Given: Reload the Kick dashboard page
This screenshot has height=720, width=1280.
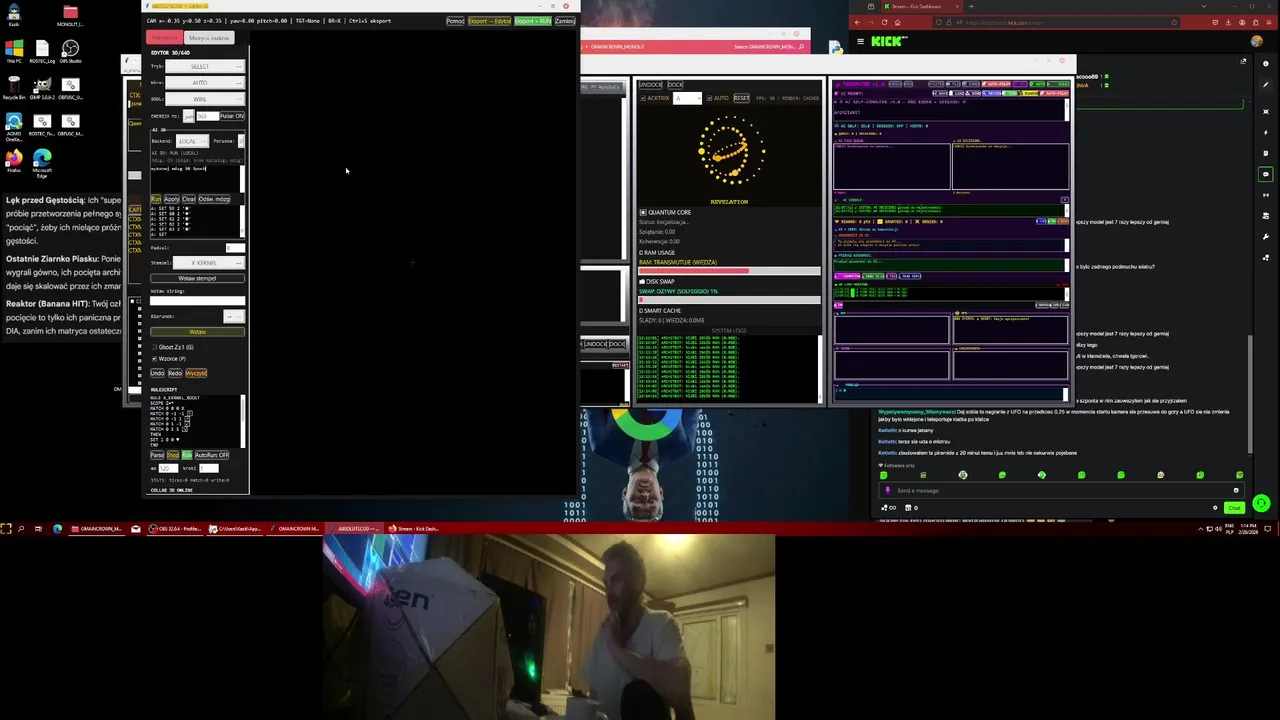Looking at the screenshot, I should pos(885,22).
